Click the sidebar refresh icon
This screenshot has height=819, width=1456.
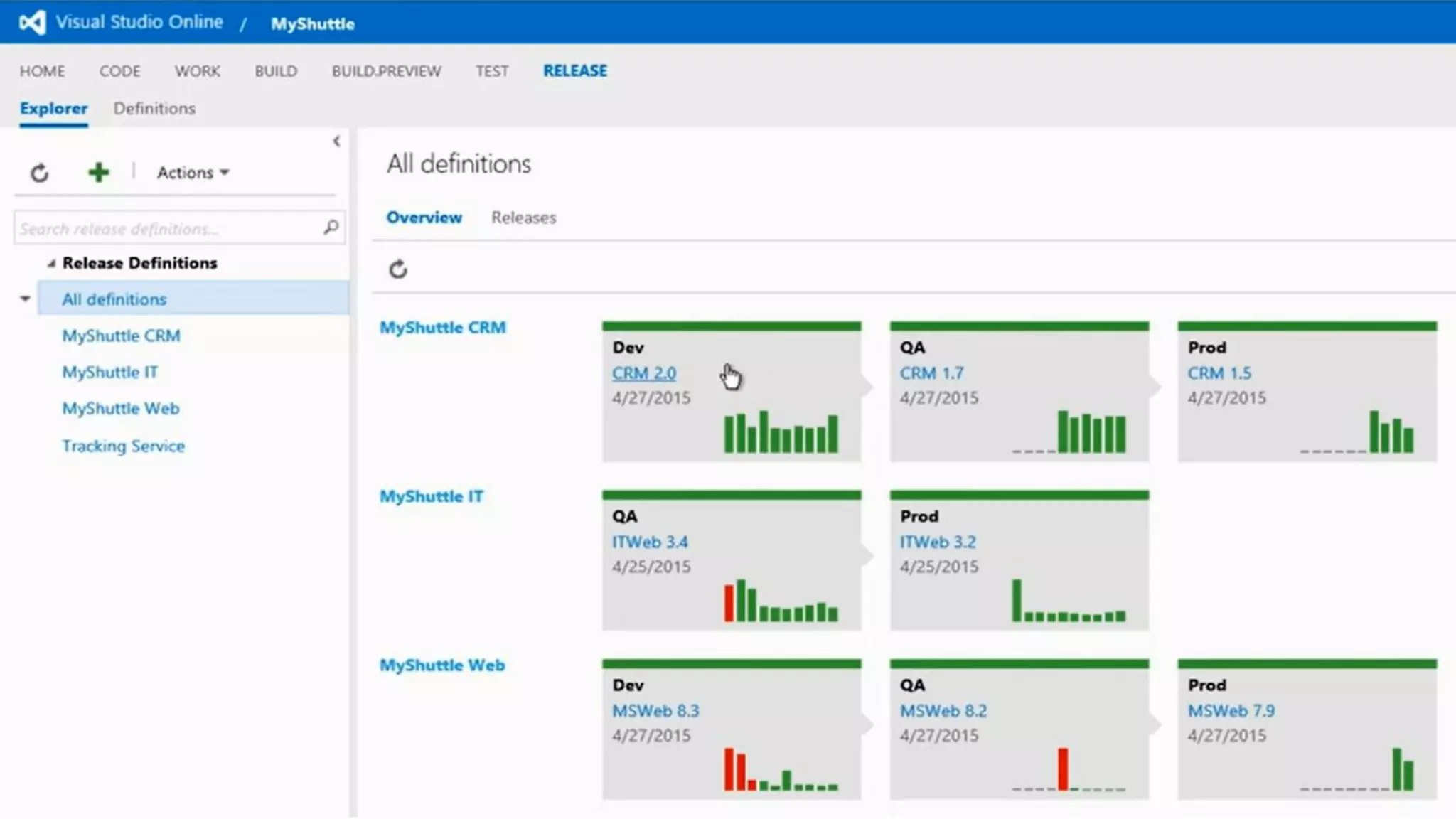[x=40, y=173]
